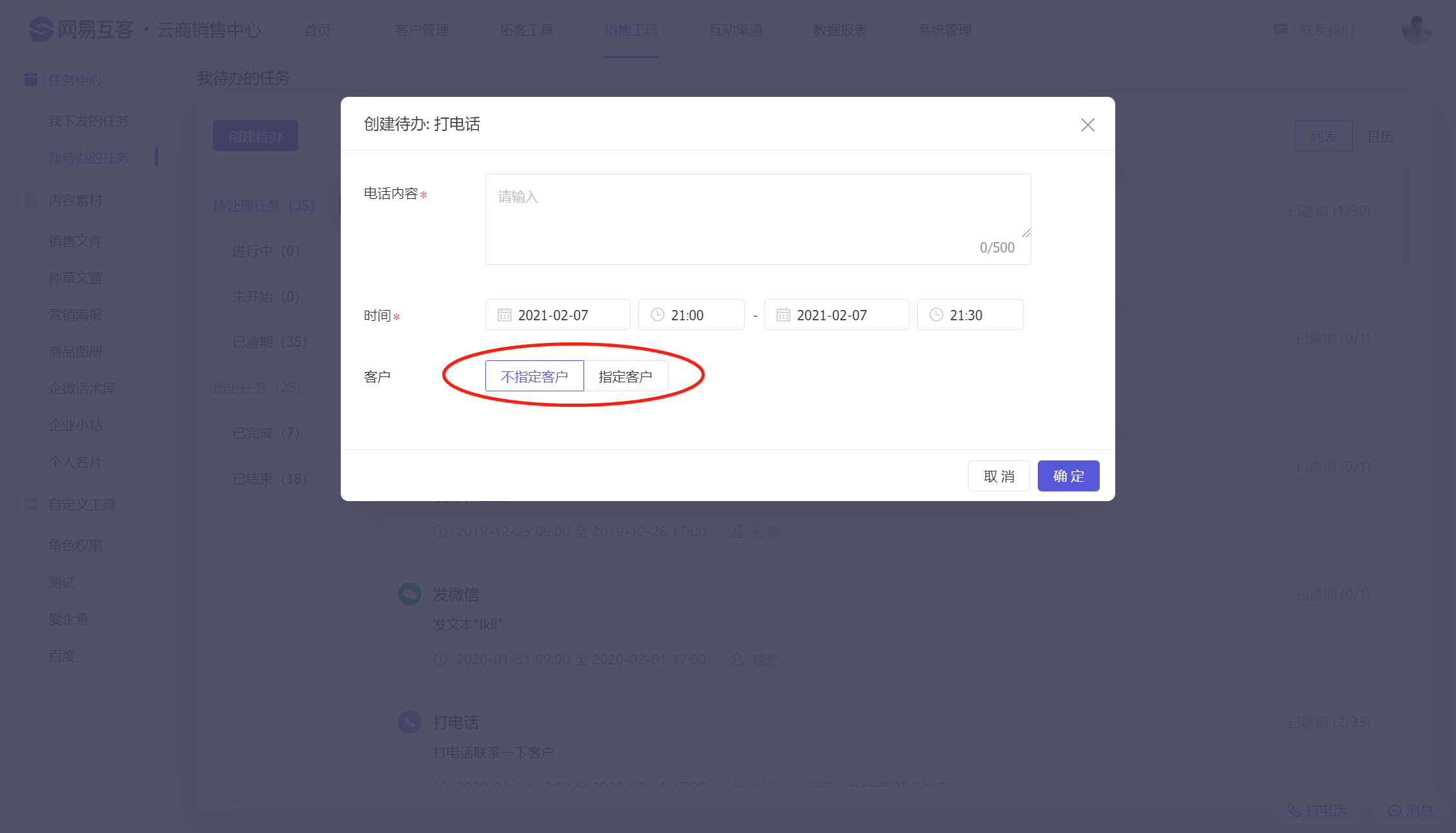
Task: Collapse the 内容素材 section arrow
Action: tap(152, 200)
